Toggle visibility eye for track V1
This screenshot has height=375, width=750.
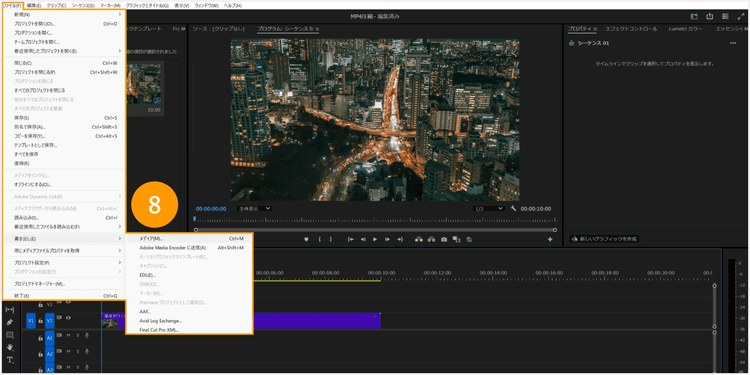tap(68, 317)
